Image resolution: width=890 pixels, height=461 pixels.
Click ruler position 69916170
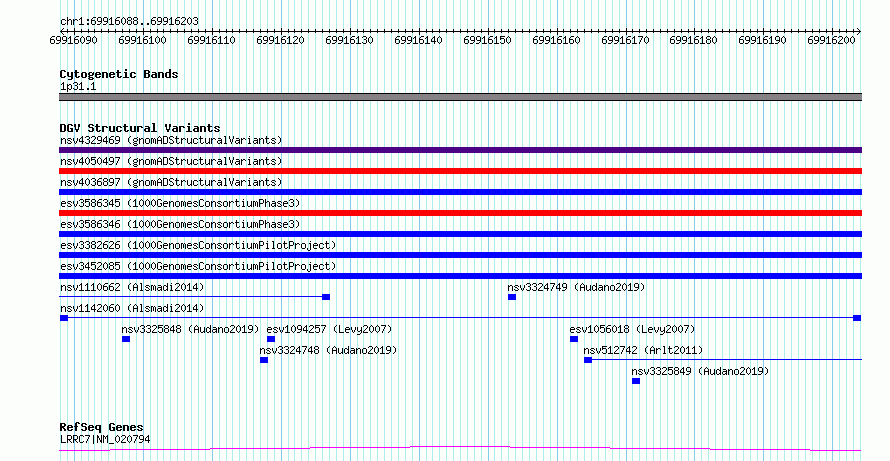click(x=625, y=40)
